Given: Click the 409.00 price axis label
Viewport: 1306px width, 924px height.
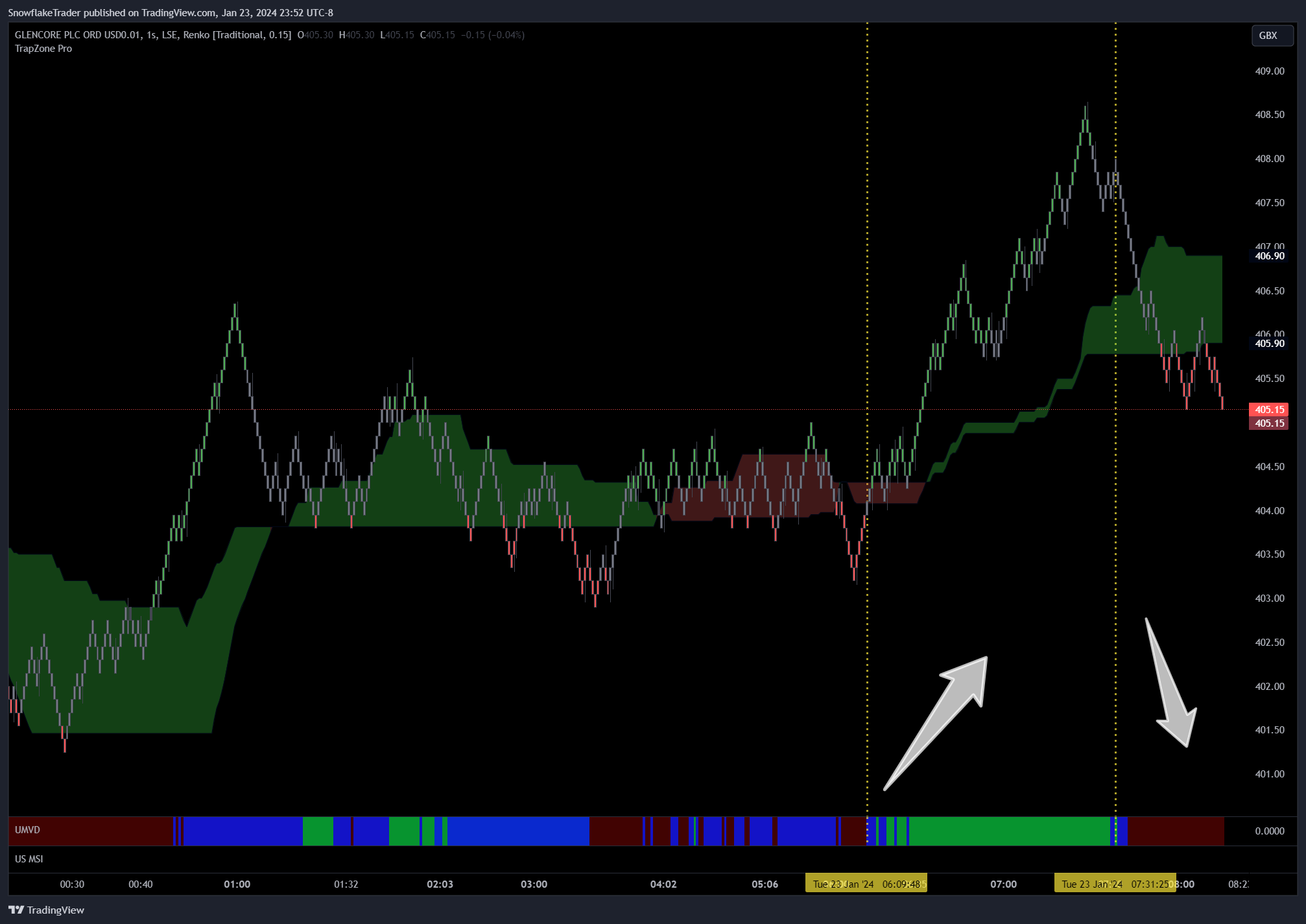Looking at the screenshot, I should pos(1269,71).
